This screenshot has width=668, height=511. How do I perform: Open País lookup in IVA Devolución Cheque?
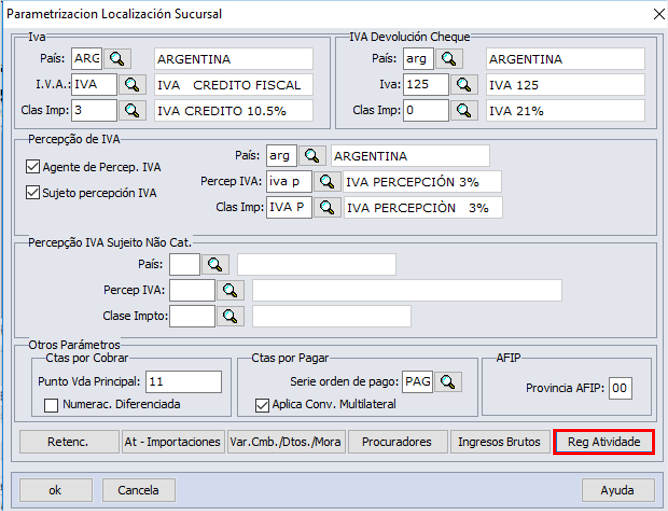pyautogui.click(x=449, y=59)
